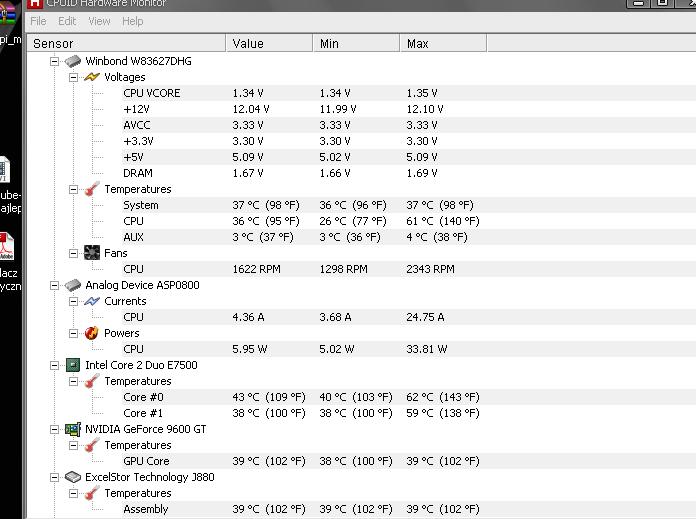
Task: Click the Currents wave icon
Action: (92, 301)
